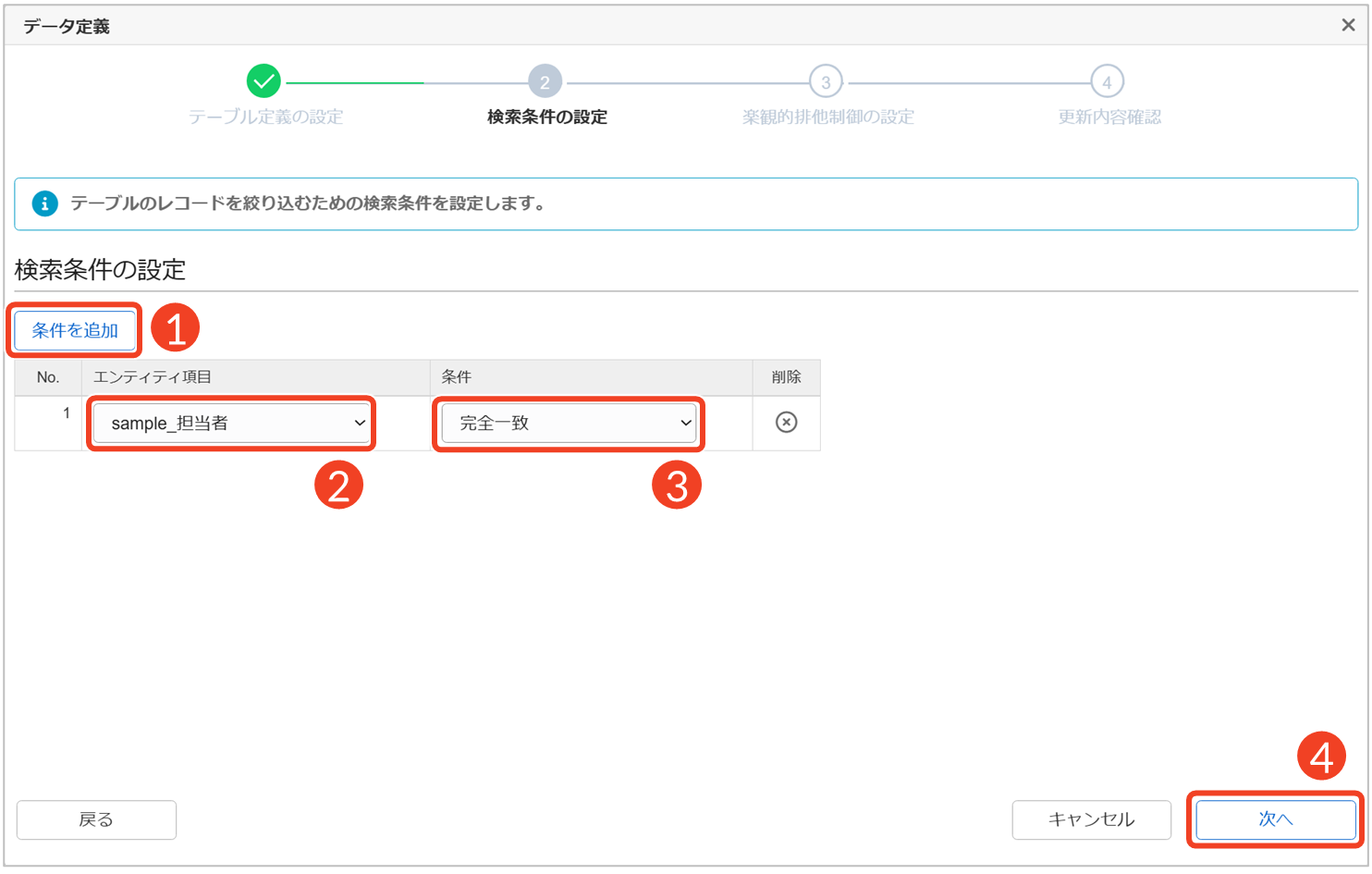Expand the 完全一致 condition dropdown
Viewport: 1372px width, 874px height.
[569, 424]
